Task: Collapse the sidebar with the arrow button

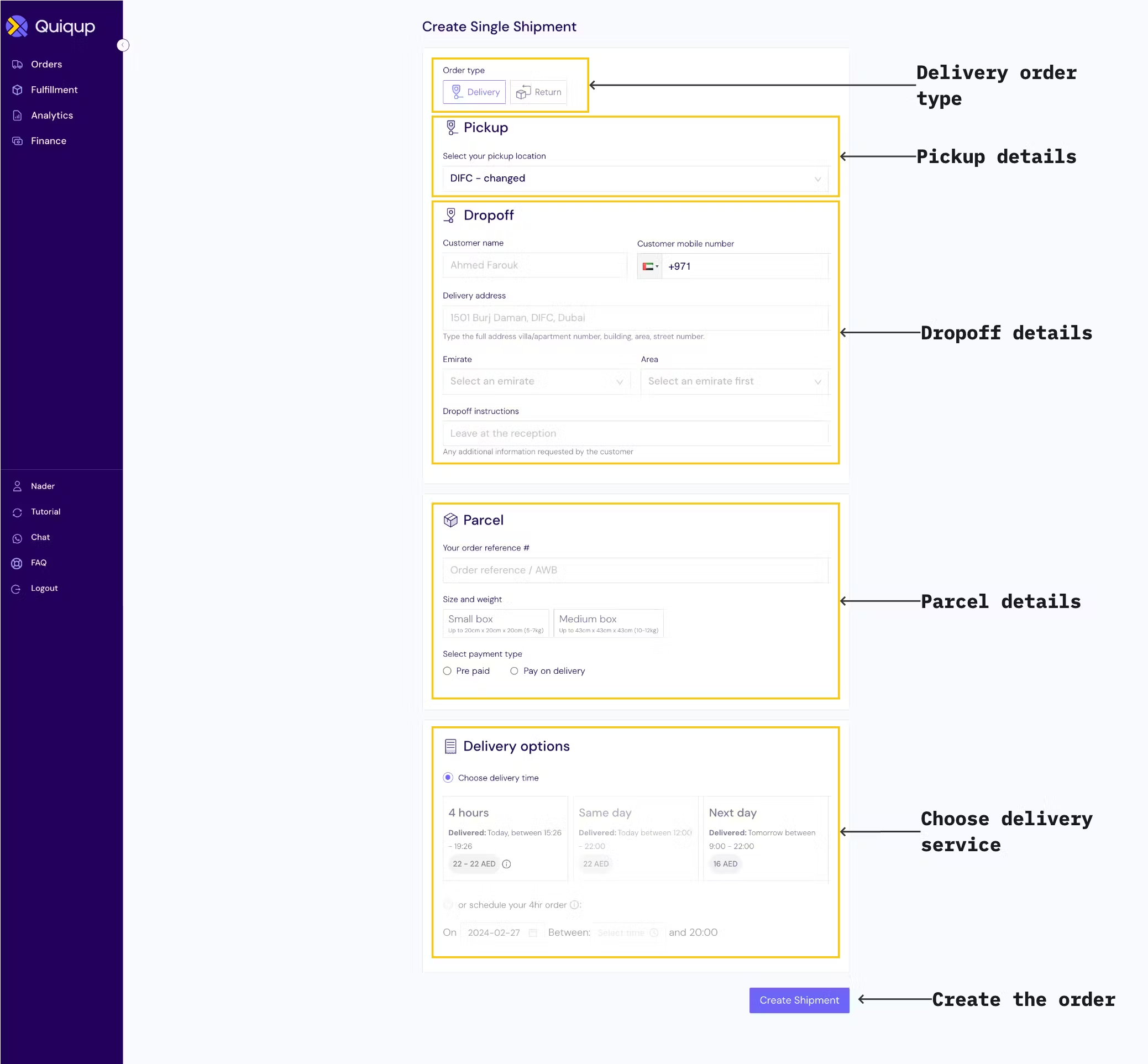Action: click(123, 45)
